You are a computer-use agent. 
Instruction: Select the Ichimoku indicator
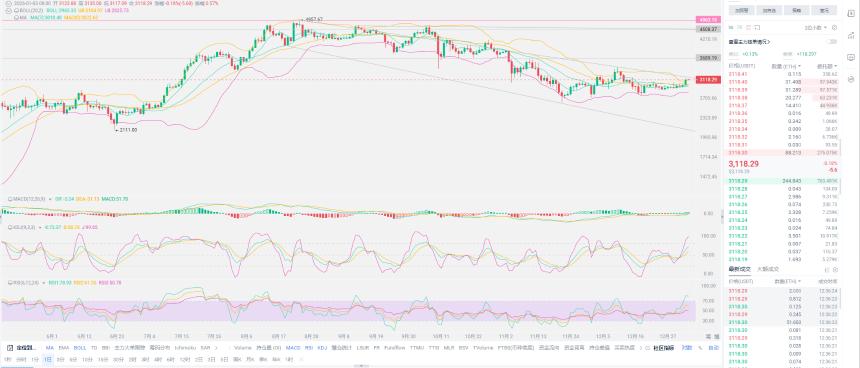click(185, 347)
